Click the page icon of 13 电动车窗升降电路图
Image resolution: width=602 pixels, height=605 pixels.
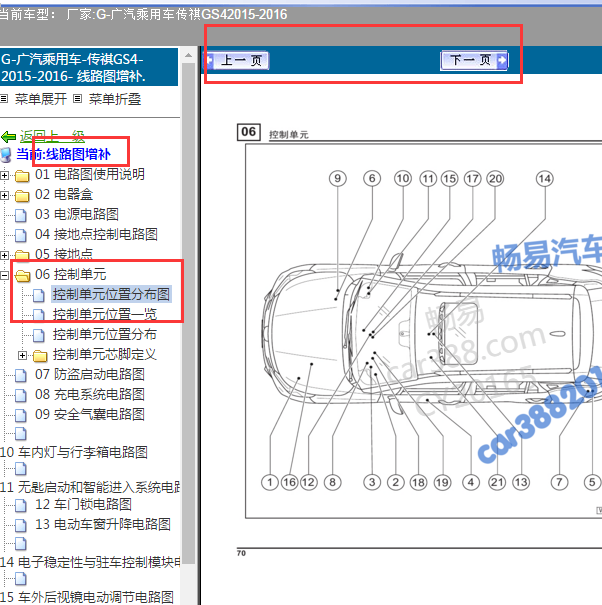[20, 526]
